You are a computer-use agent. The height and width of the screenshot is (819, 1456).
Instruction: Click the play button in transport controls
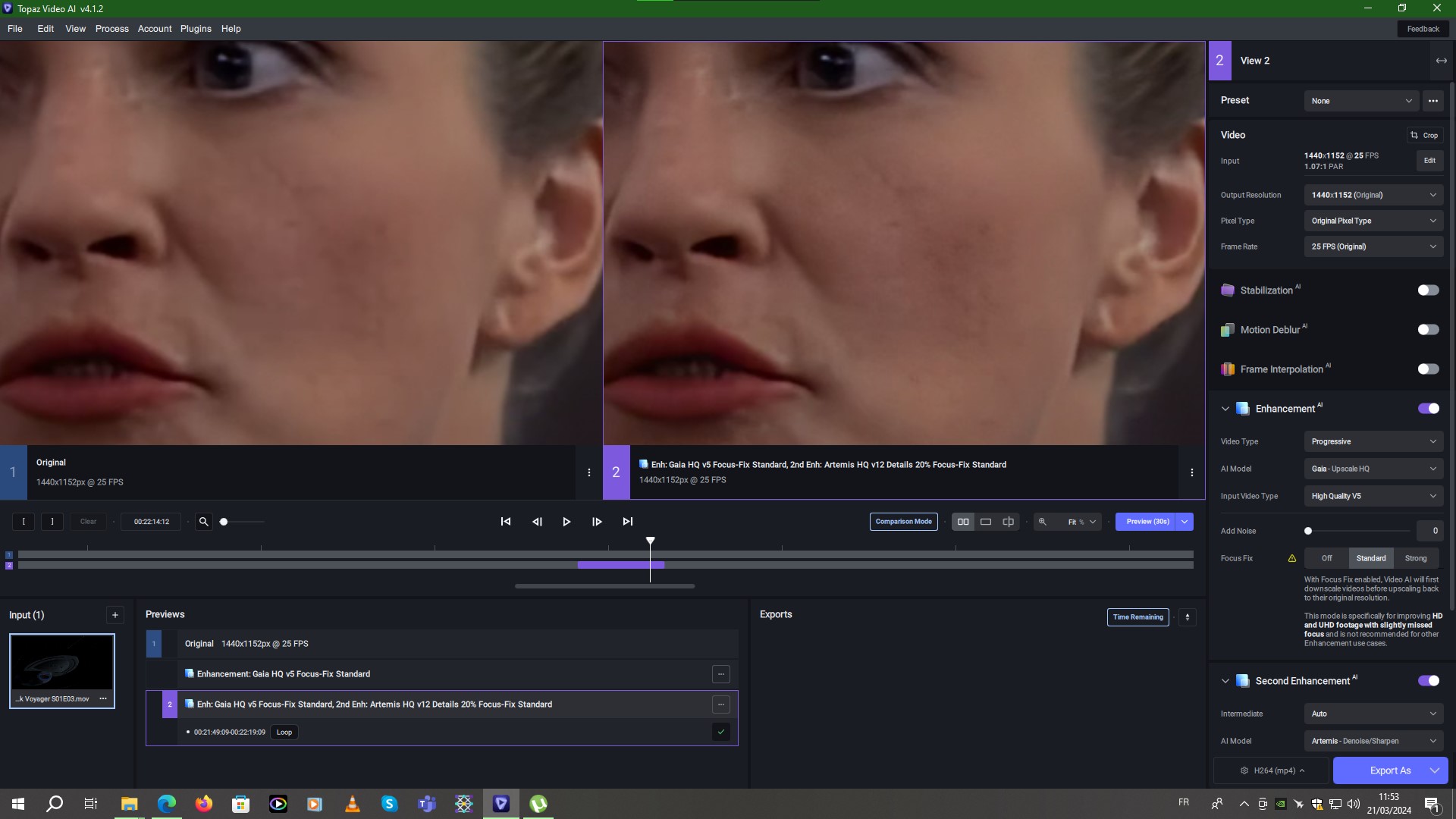tap(566, 522)
